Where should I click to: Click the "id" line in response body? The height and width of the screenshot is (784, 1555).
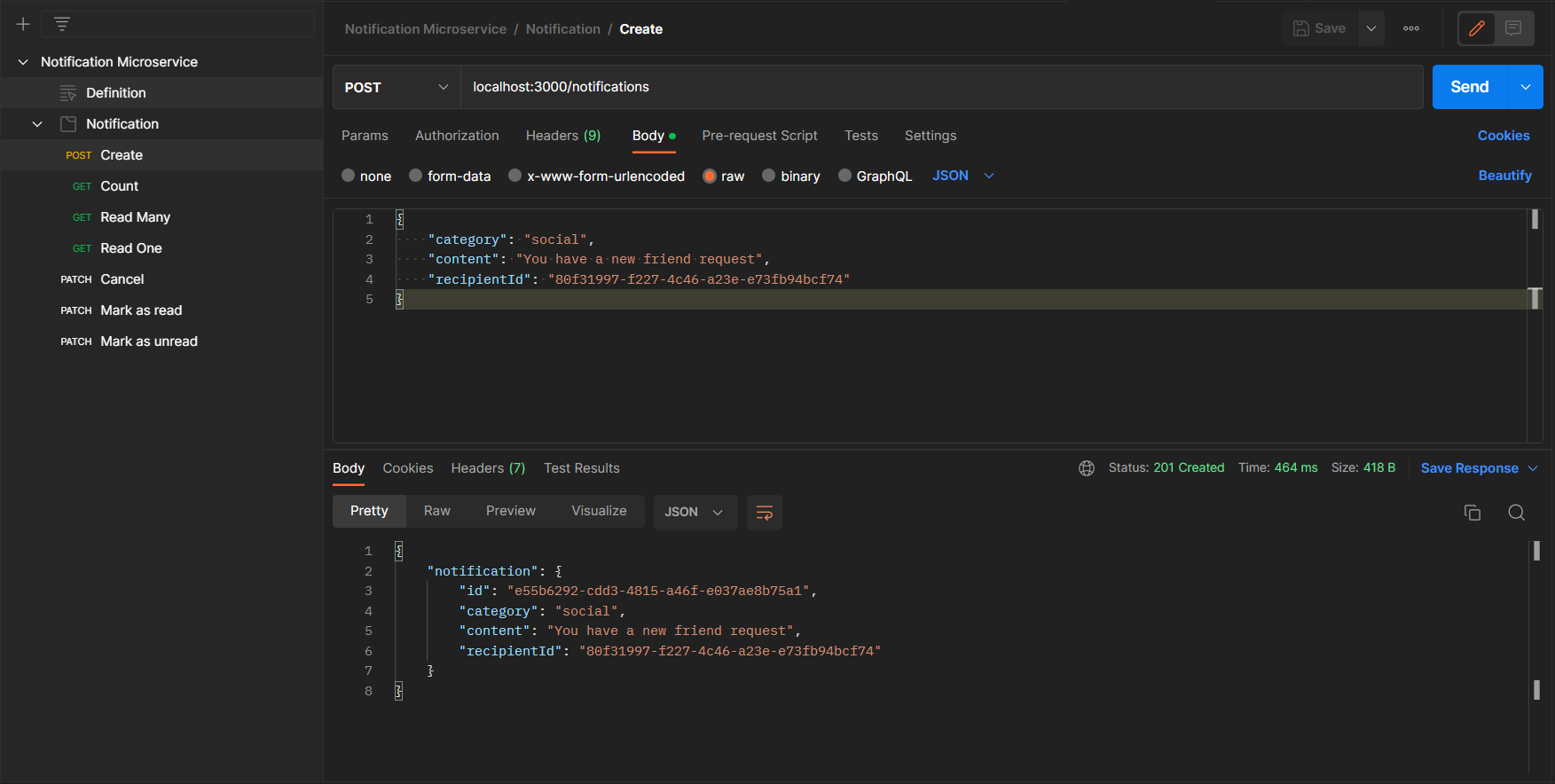(x=638, y=591)
